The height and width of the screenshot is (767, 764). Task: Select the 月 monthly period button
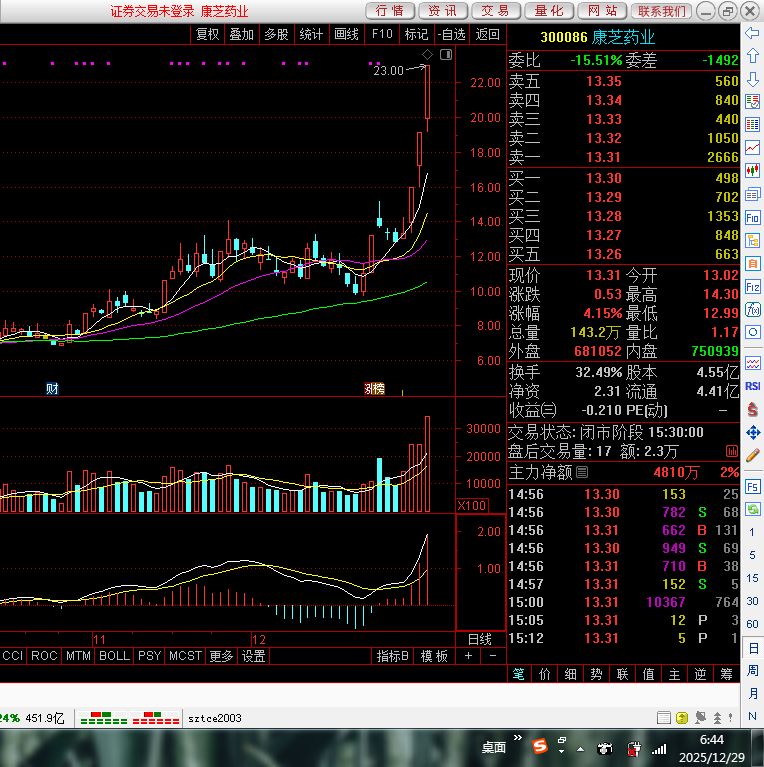pos(752,694)
